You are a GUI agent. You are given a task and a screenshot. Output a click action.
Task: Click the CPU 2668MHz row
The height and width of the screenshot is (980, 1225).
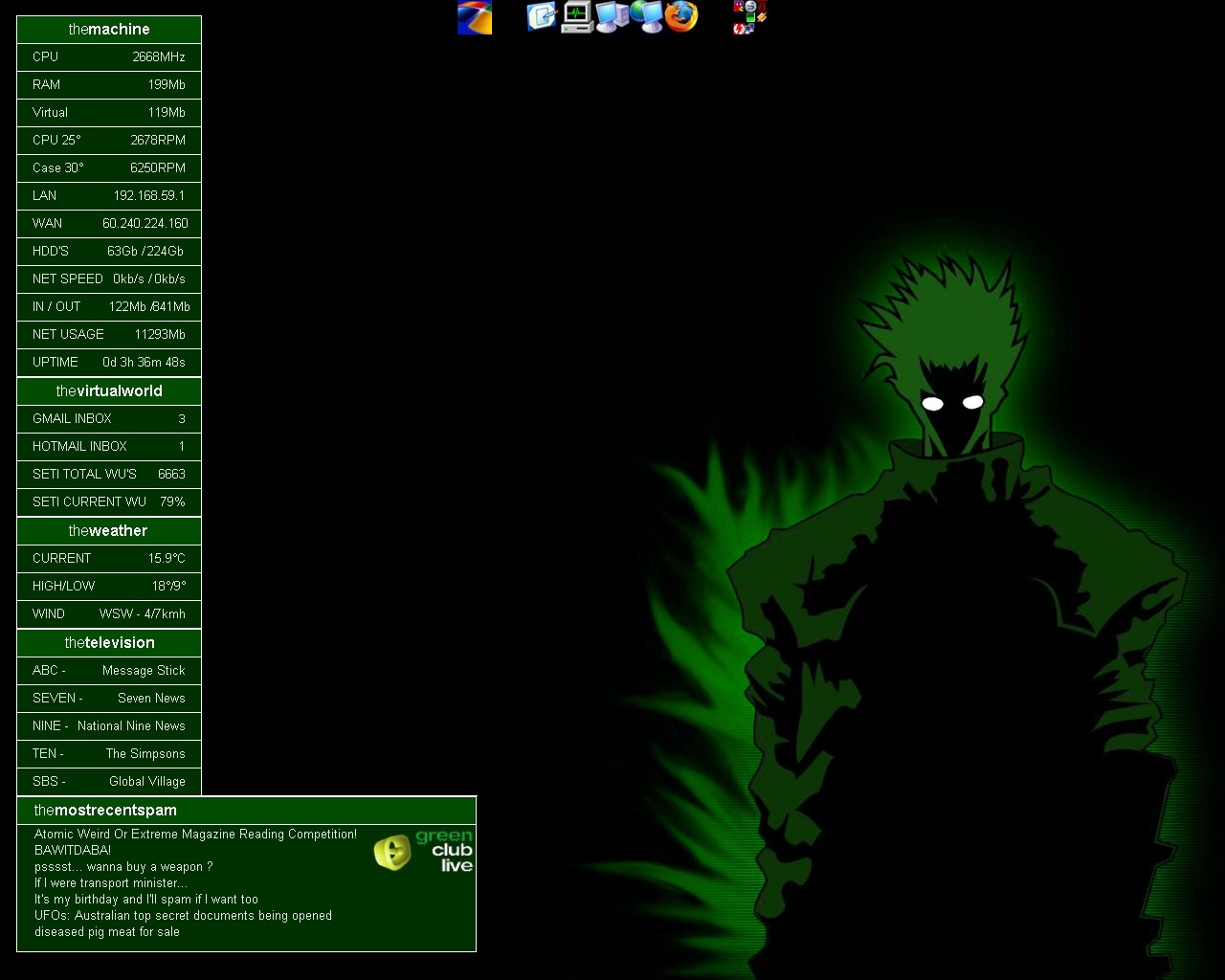(x=109, y=57)
